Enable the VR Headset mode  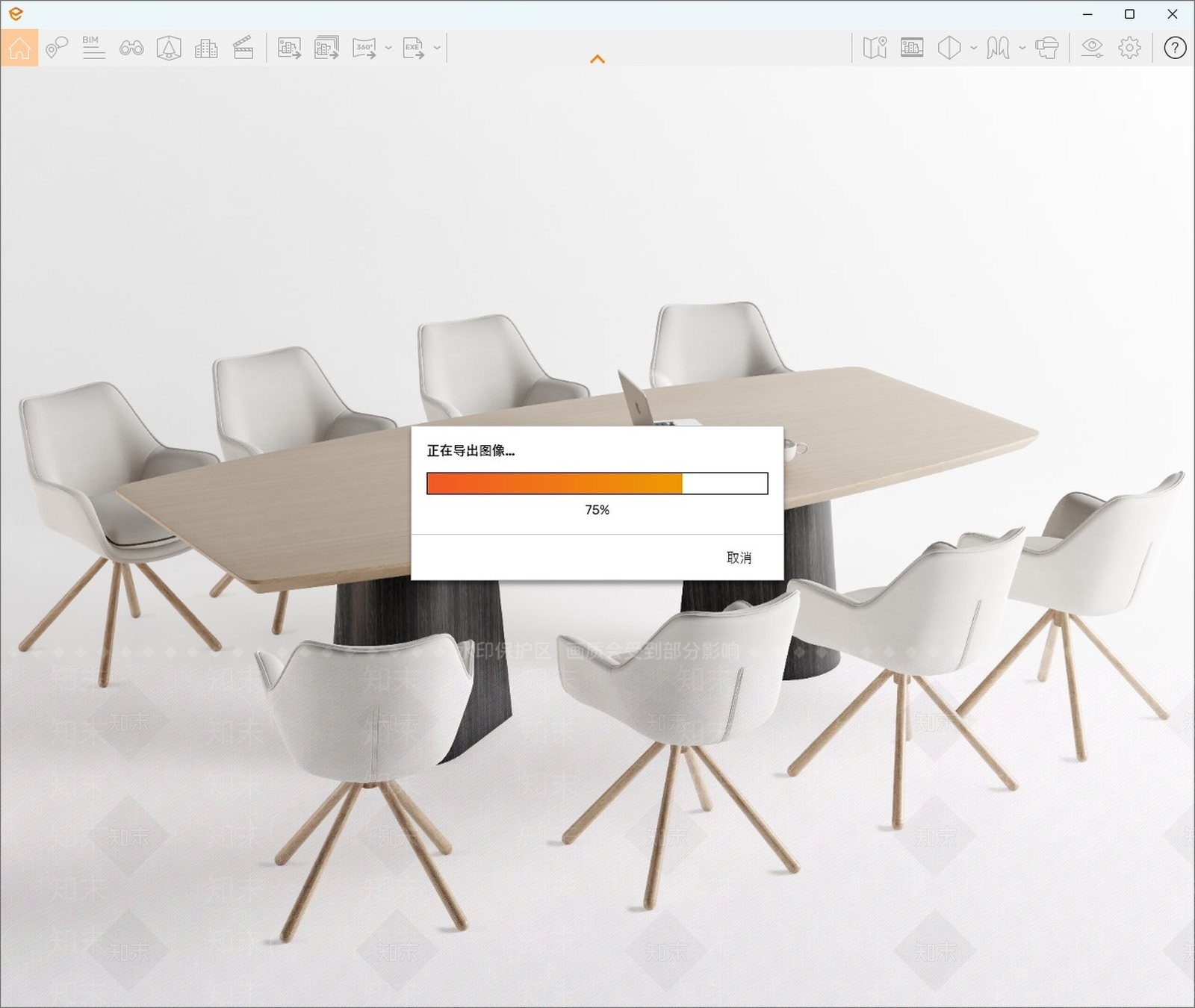pos(1047,48)
